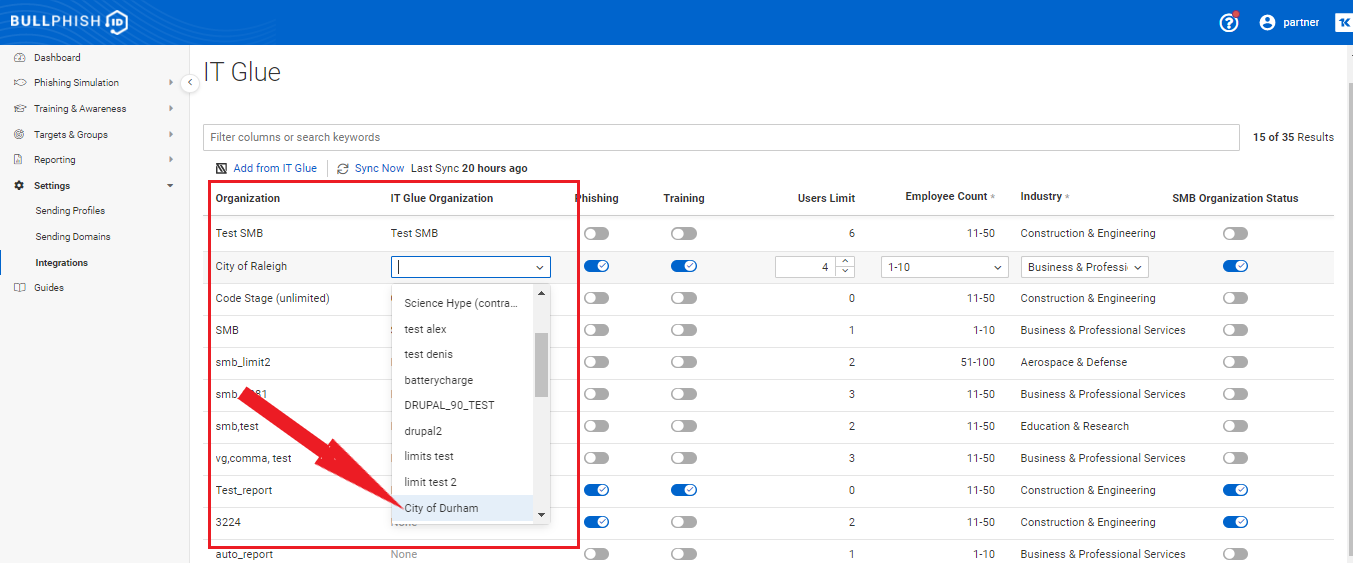The width and height of the screenshot is (1353, 563).
Task: Click Sync Now link
Action: click(379, 169)
